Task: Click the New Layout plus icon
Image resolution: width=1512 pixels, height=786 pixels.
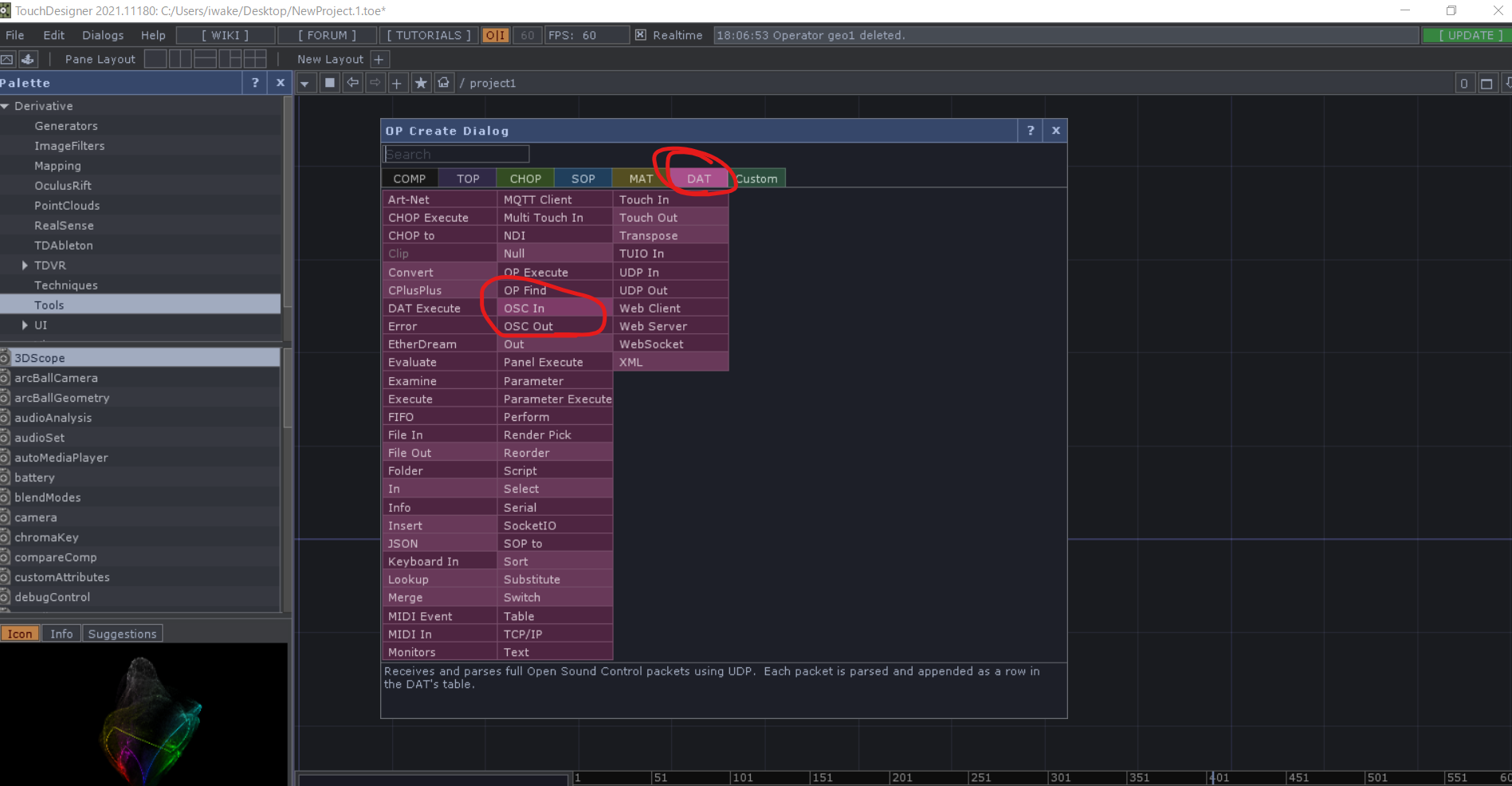Action: [380, 58]
